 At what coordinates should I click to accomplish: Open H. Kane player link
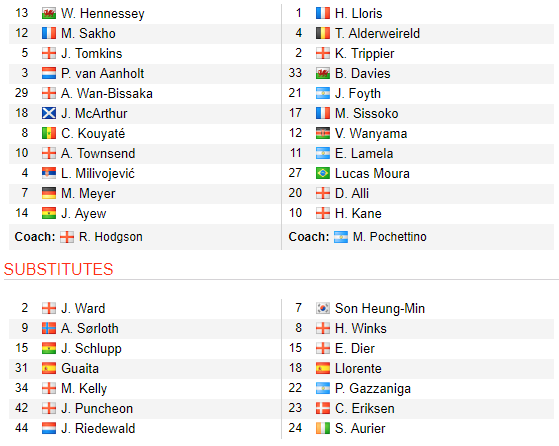click(358, 213)
